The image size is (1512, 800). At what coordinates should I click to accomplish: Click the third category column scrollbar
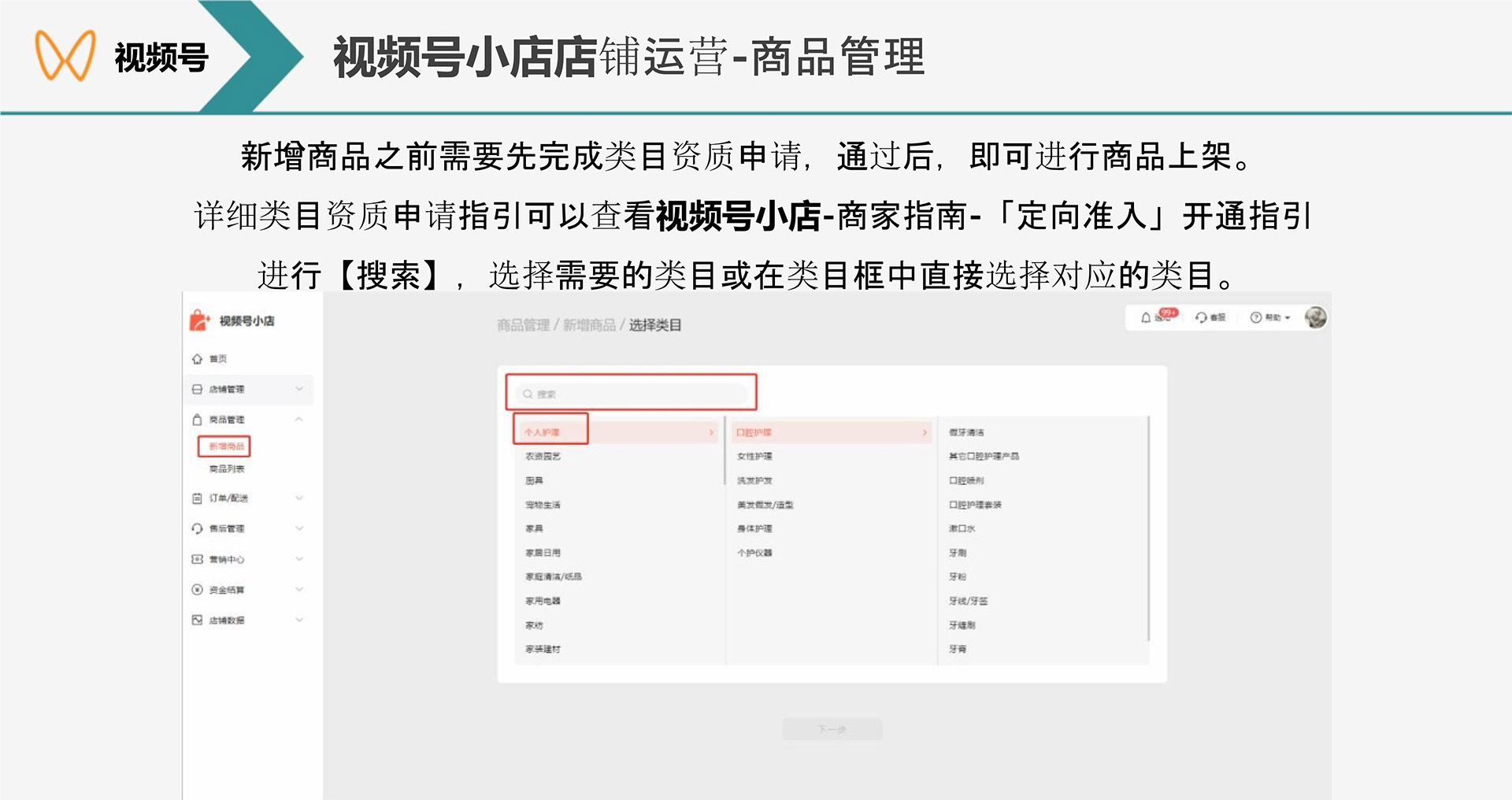pos(1149,528)
